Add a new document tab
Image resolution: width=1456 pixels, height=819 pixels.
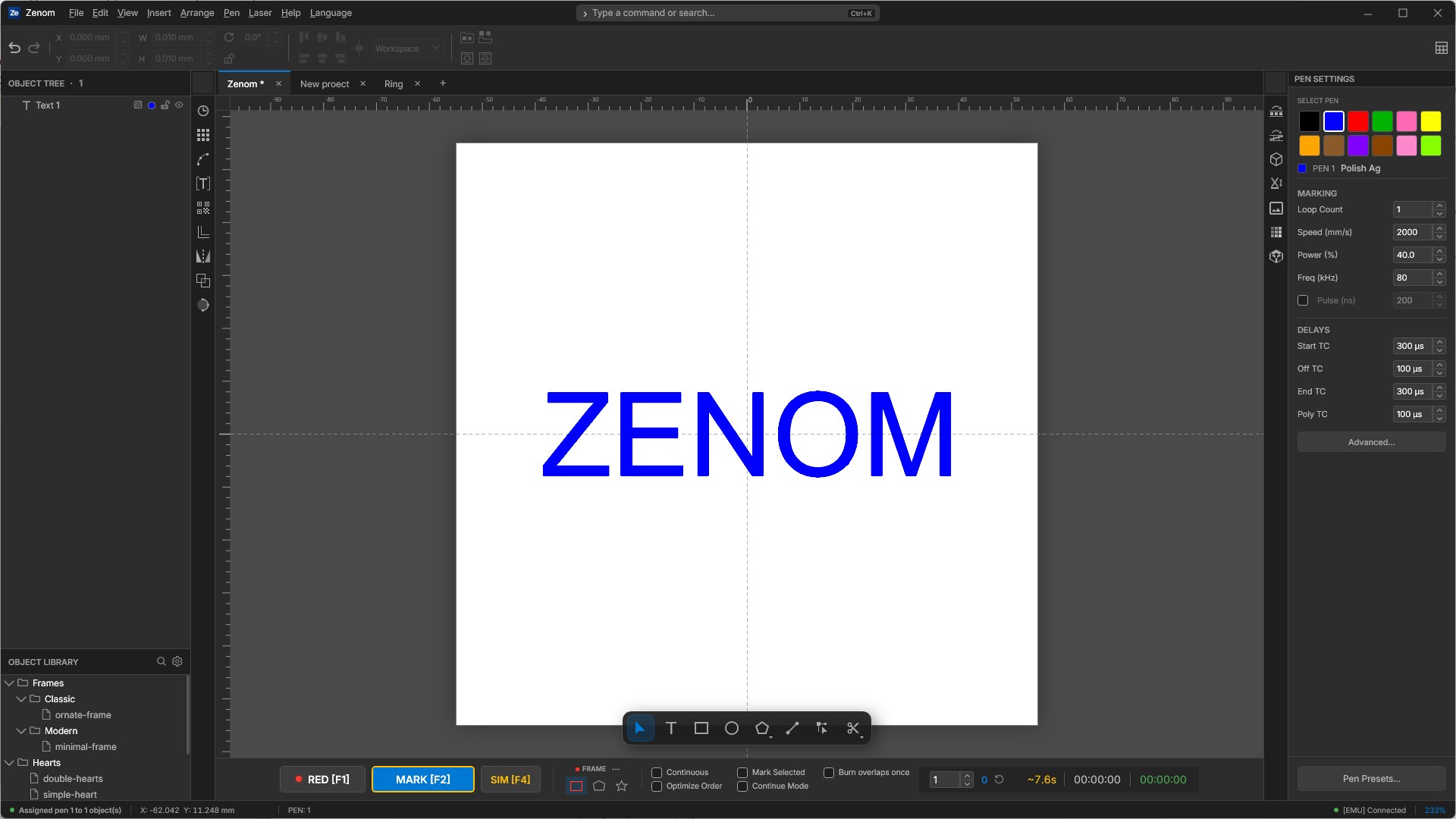tap(443, 83)
